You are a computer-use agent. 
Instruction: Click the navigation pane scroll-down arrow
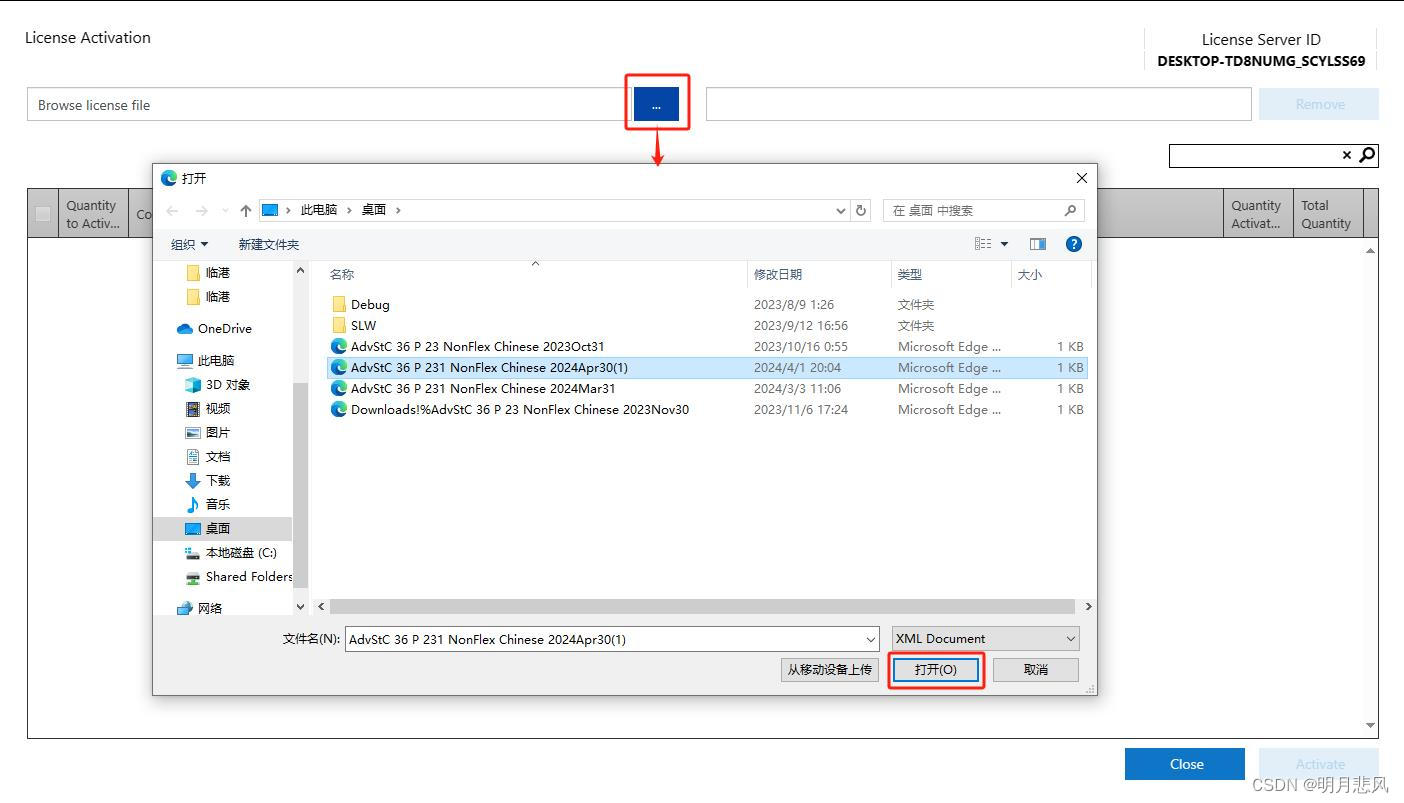click(x=300, y=607)
